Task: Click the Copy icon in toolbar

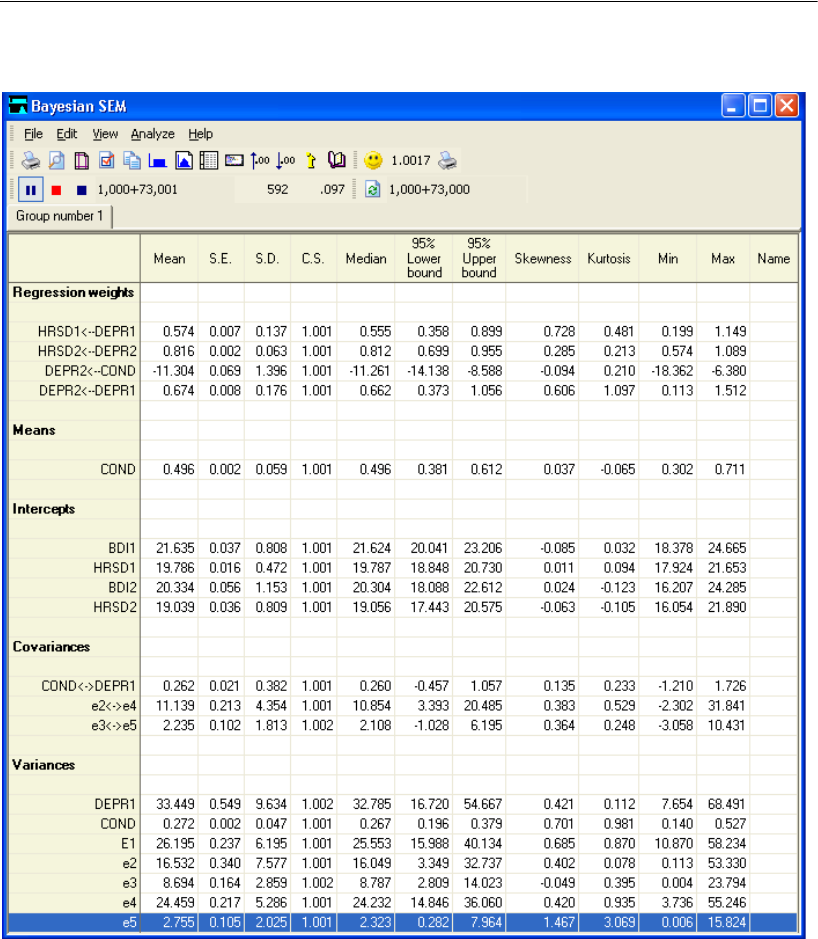Action: 132,160
